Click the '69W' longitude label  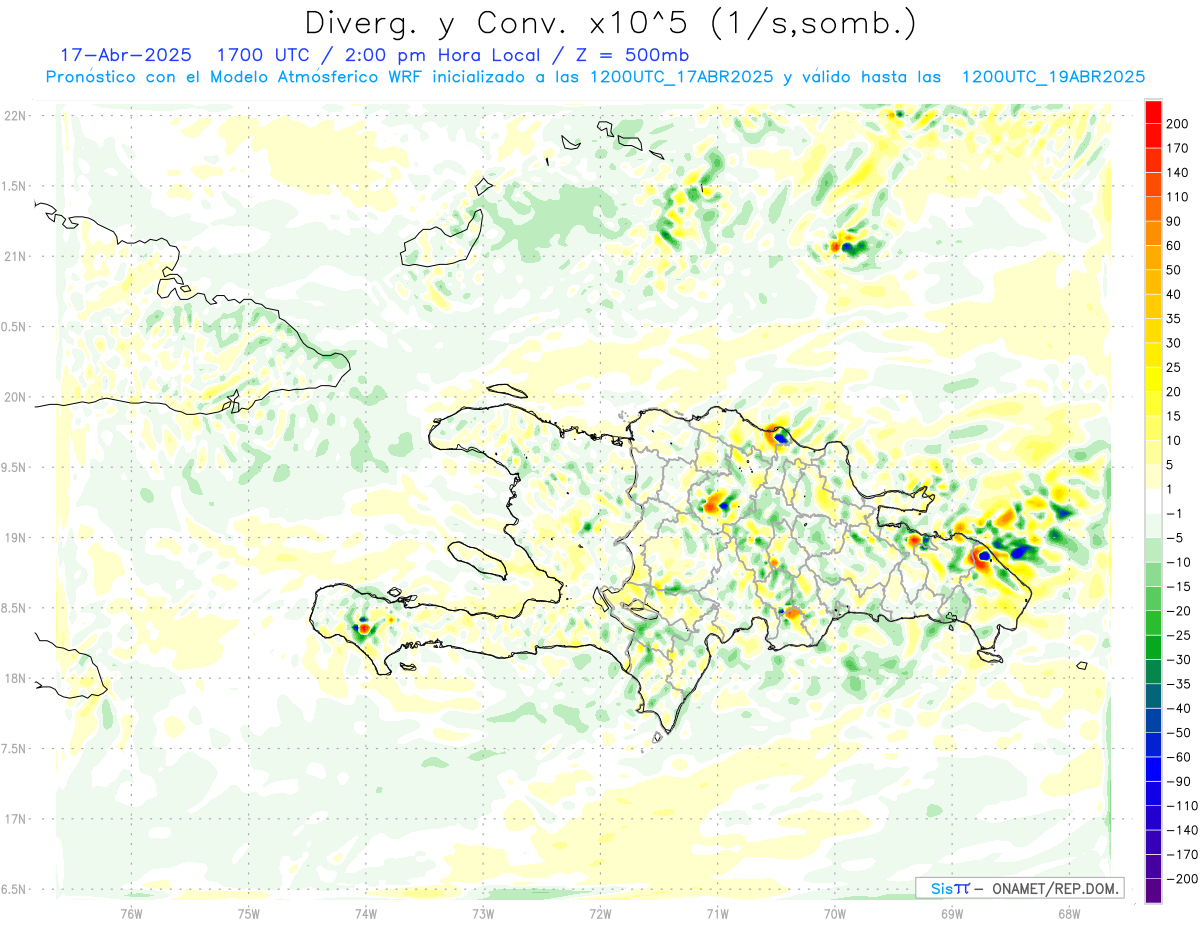pos(952,913)
